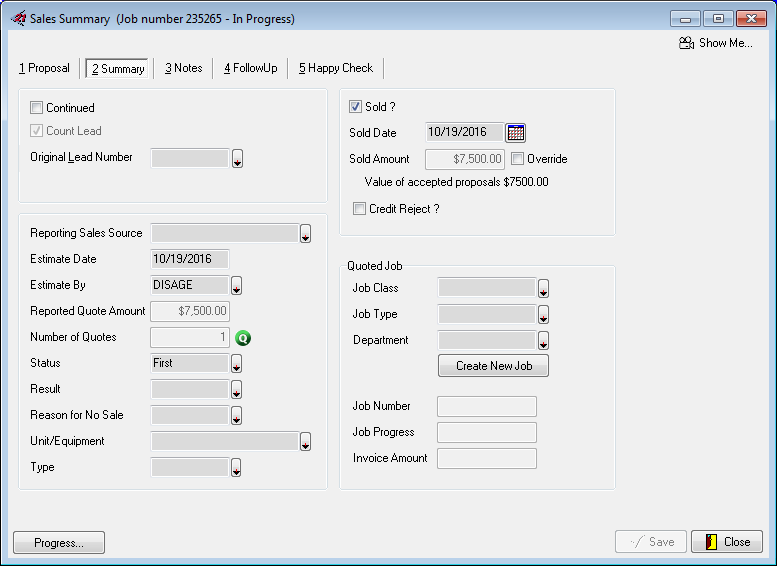
Task: Open the Unit/Equipment dropdown
Action: (305, 442)
